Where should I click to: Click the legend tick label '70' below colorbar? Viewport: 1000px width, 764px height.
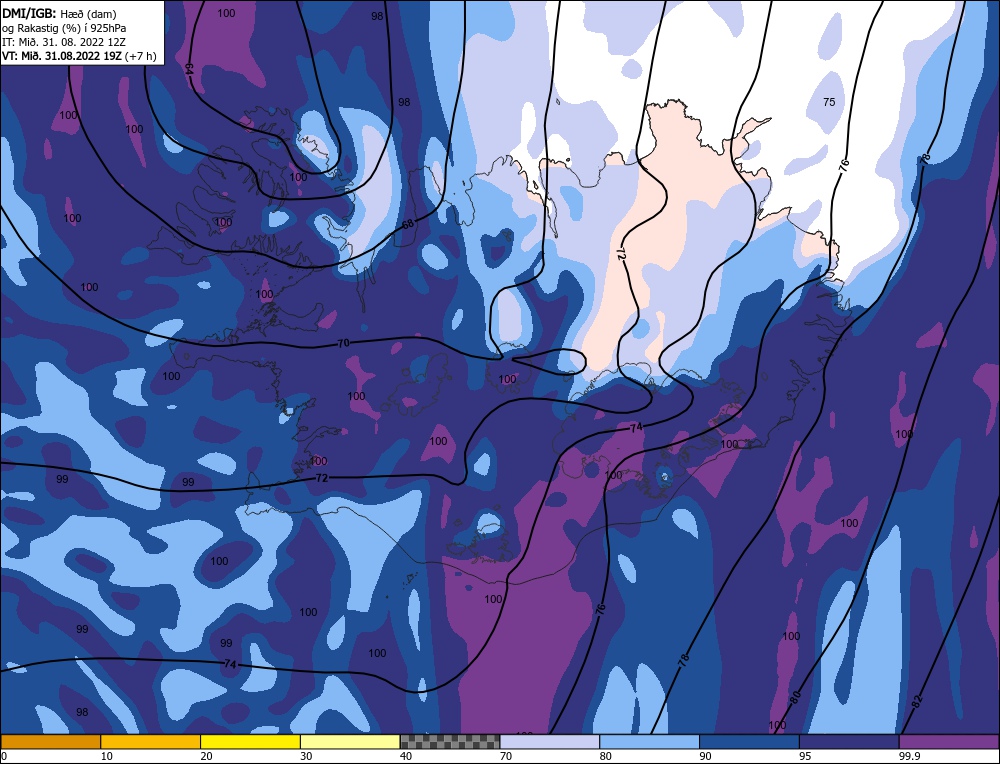[506, 756]
